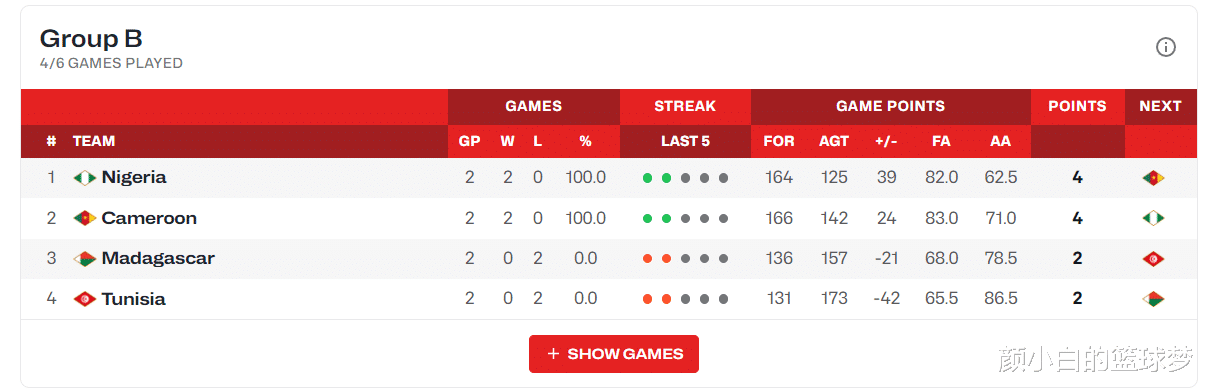
Task: Click the STREAK column header
Action: pyautogui.click(x=685, y=106)
